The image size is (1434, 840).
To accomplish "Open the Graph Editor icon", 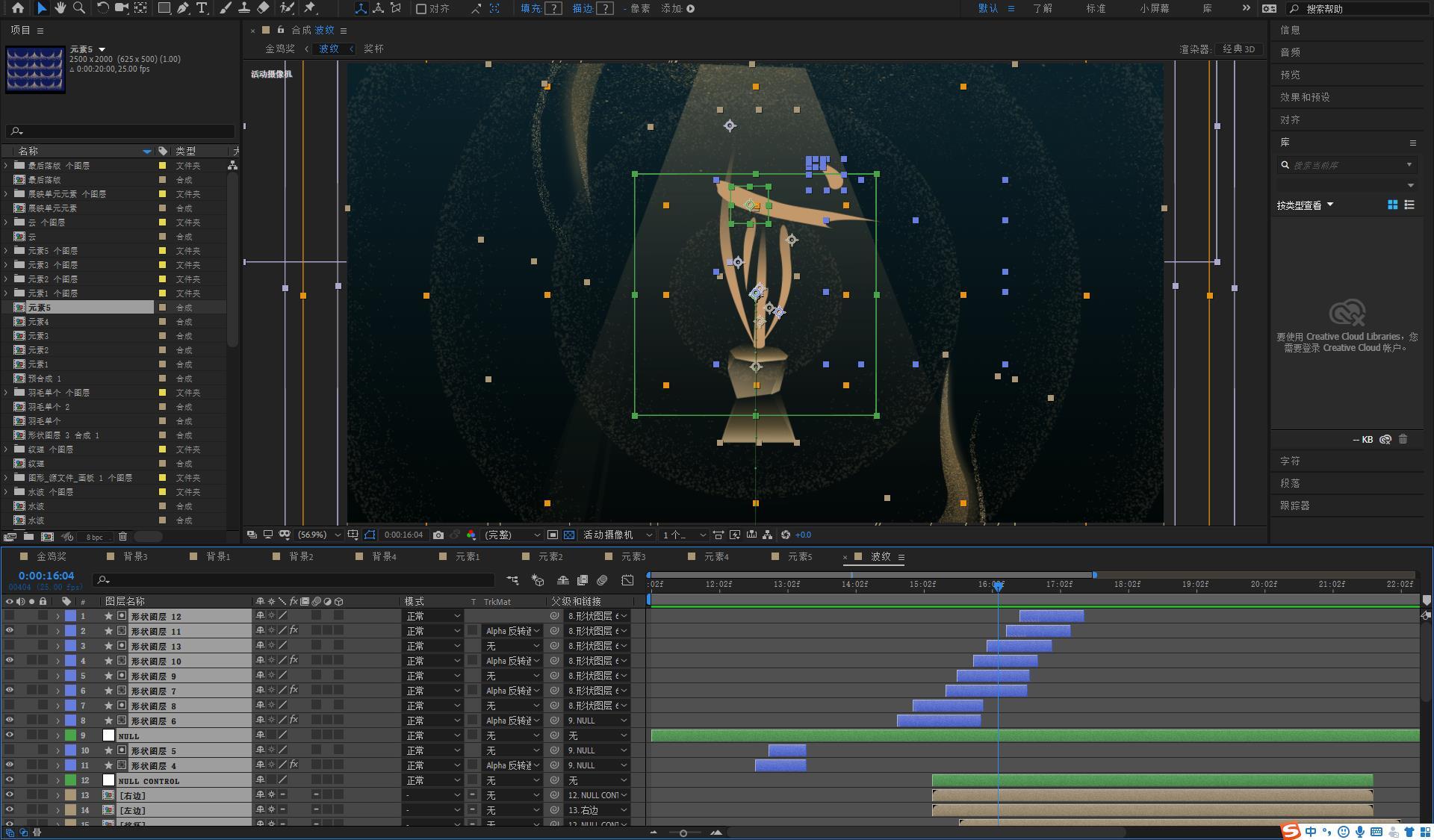I will coord(627,580).
